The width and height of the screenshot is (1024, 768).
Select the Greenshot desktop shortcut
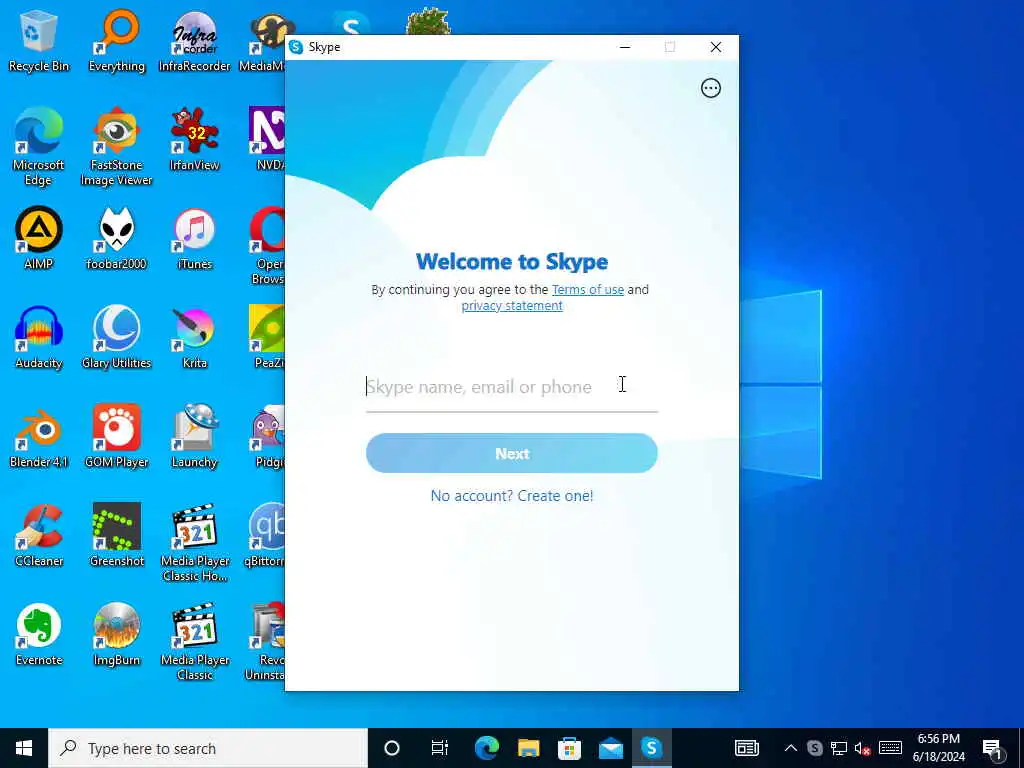click(116, 536)
